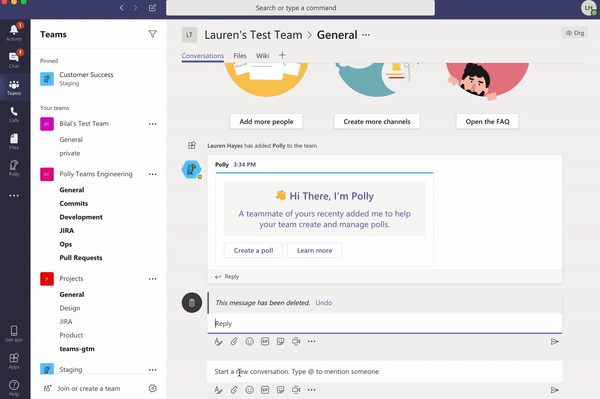Viewport: 600px width, 399px height.
Task: Click Learn more in Polly card
Action: pyautogui.click(x=315, y=251)
